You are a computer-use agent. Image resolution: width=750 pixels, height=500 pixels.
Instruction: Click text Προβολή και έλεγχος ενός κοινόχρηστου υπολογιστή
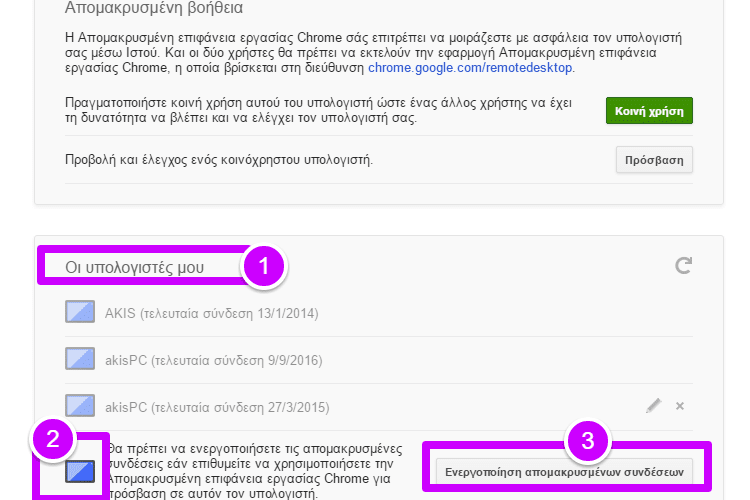coord(219,159)
